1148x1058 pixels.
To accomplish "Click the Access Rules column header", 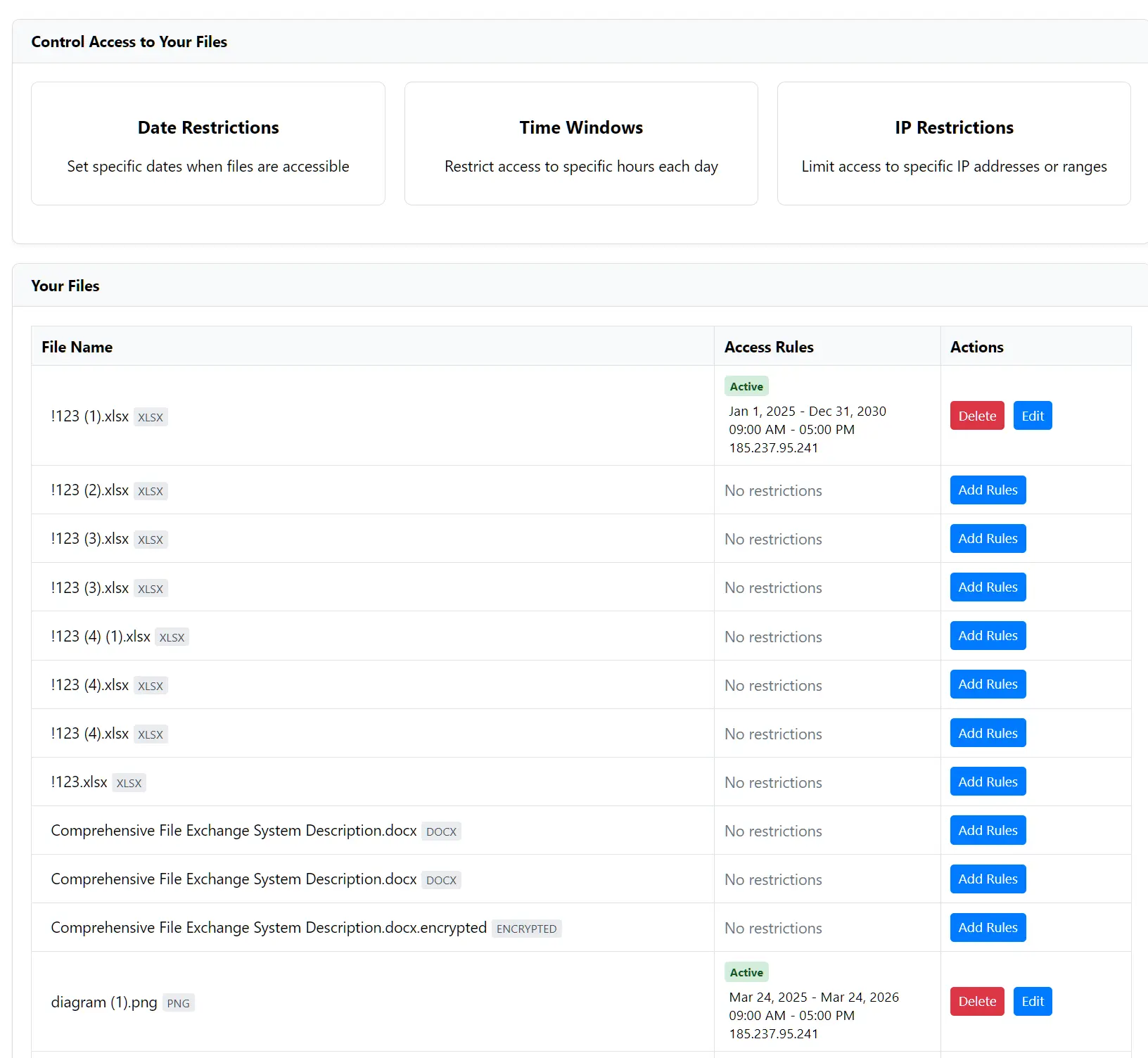I will point(769,347).
